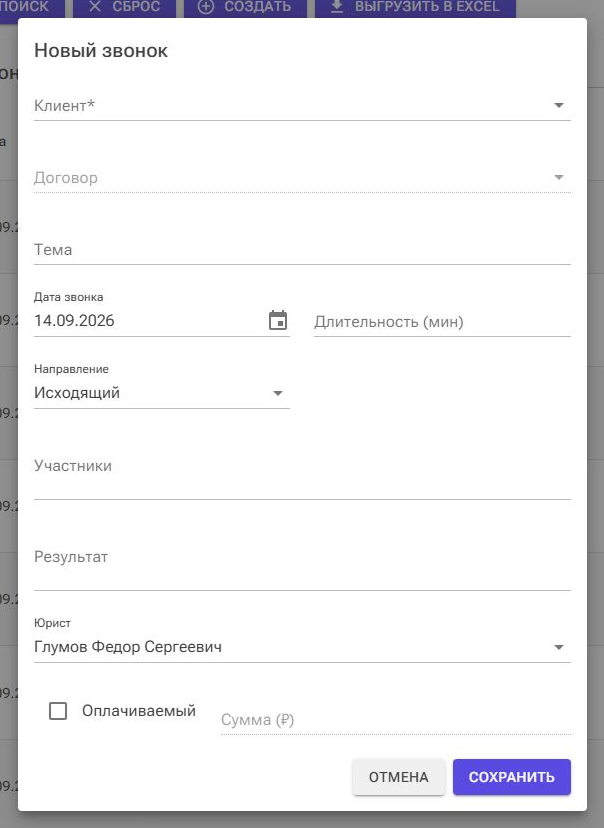Cancel the dialog with ОТМЕНА
The height and width of the screenshot is (828, 604).
[399, 777]
